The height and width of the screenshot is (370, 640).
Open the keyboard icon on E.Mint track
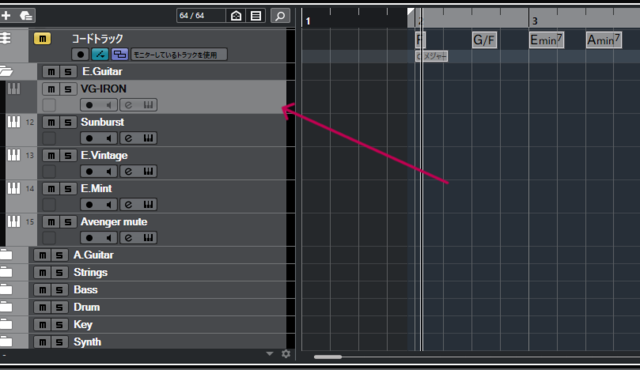tap(148, 205)
